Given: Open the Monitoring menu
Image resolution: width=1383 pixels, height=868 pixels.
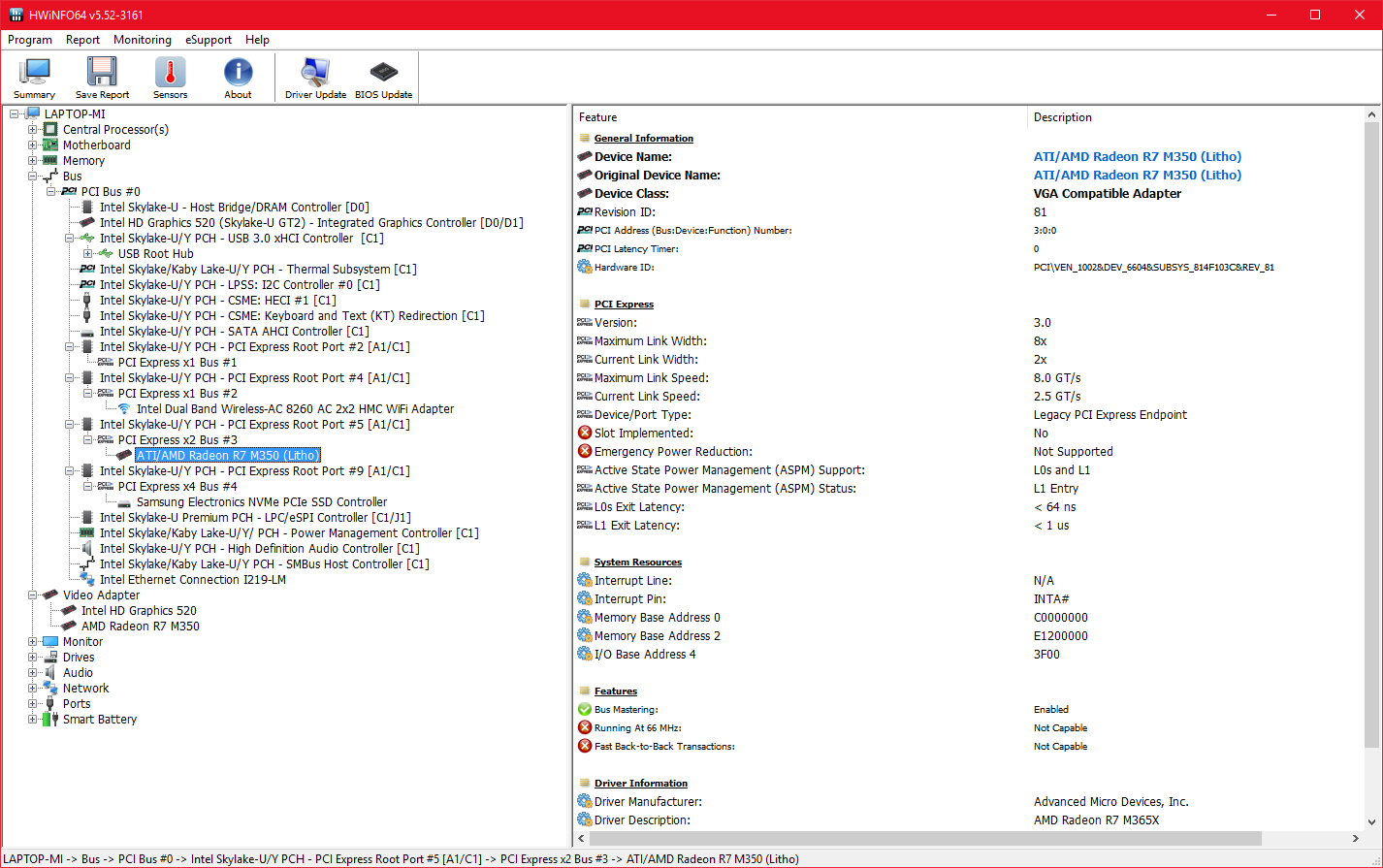Looking at the screenshot, I should (143, 40).
